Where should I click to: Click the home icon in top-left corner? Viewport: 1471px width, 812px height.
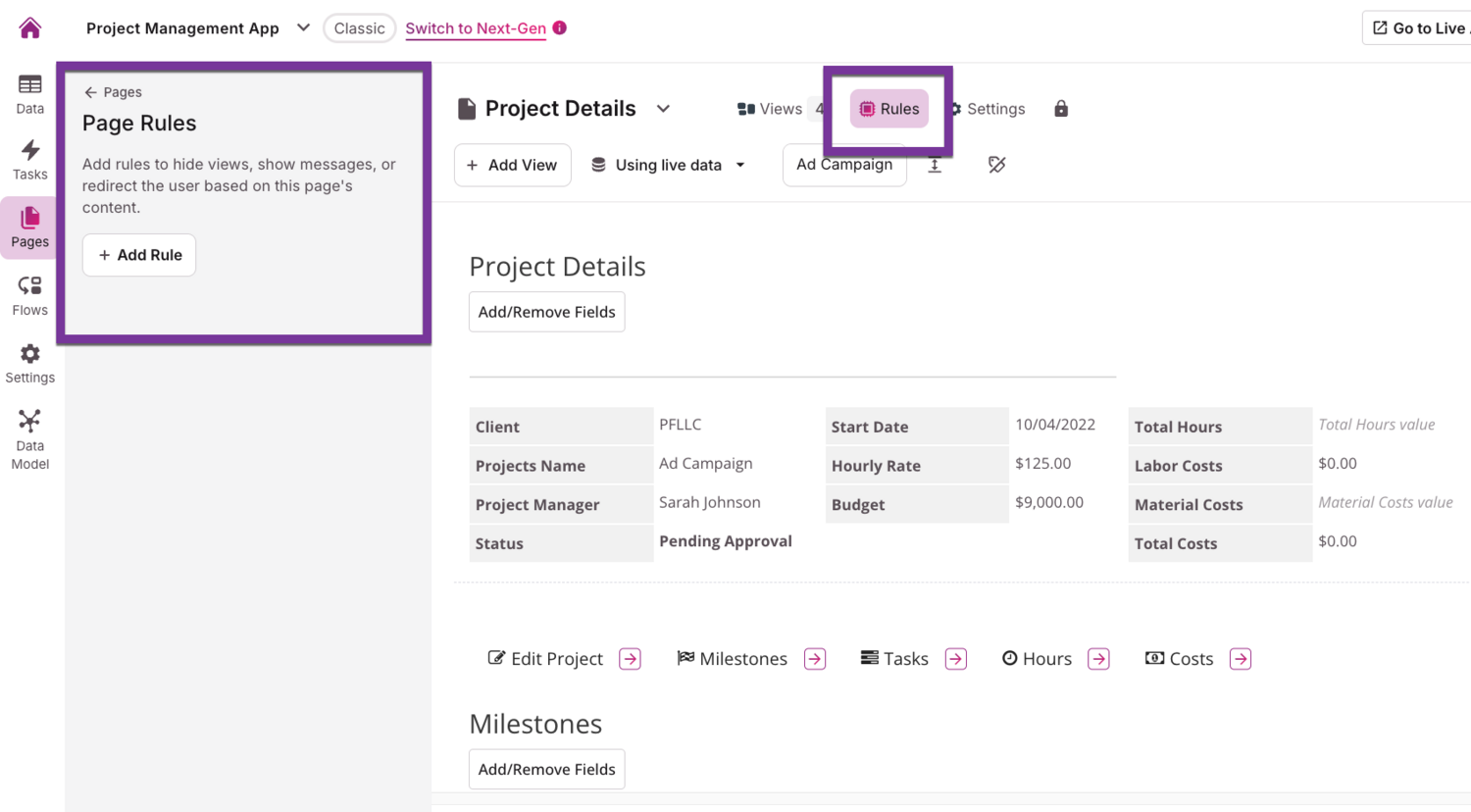(30, 27)
